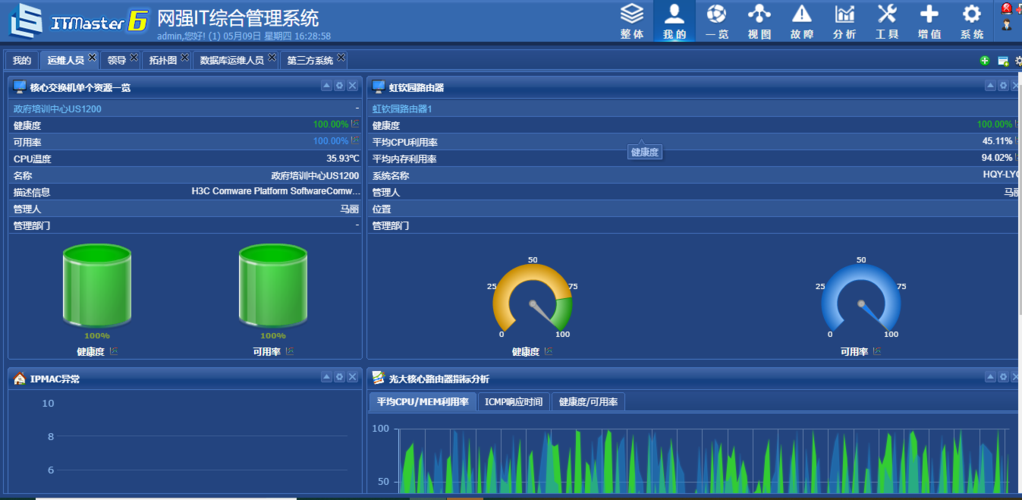Viewport: 1022px width, 500px height.
Task: Click the orange 健康度 gauge dial
Action: pyautogui.click(x=532, y=300)
